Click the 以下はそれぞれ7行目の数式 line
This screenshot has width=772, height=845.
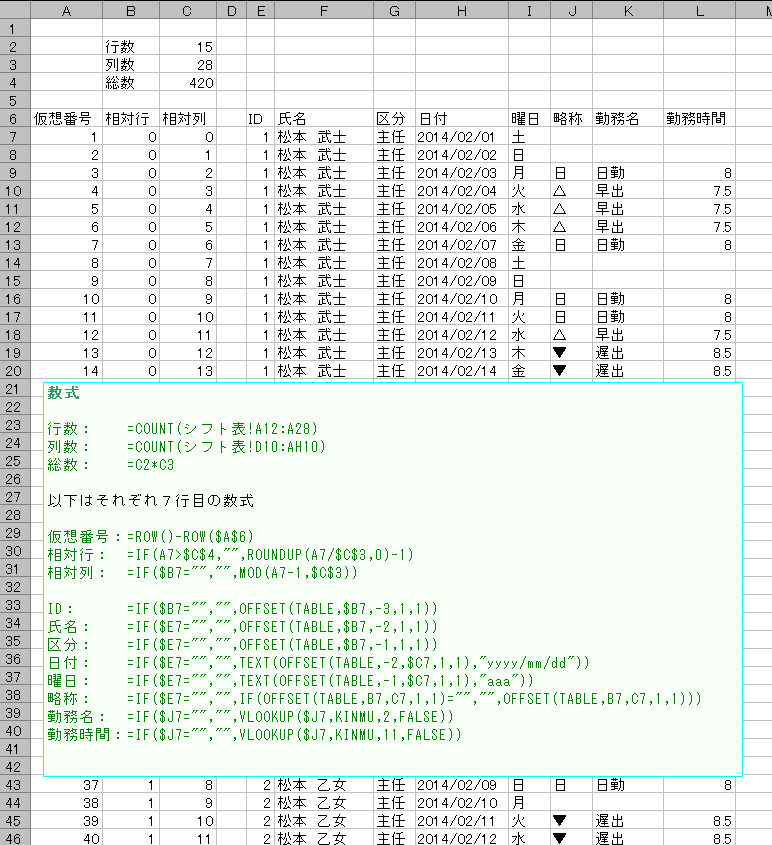150,501
